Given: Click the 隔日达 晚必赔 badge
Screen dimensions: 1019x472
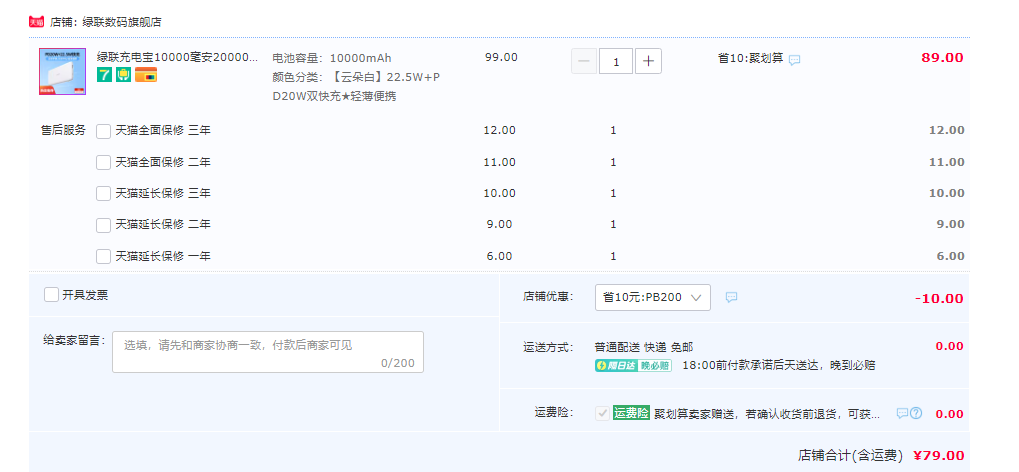Looking at the screenshot, I should 633,365.
